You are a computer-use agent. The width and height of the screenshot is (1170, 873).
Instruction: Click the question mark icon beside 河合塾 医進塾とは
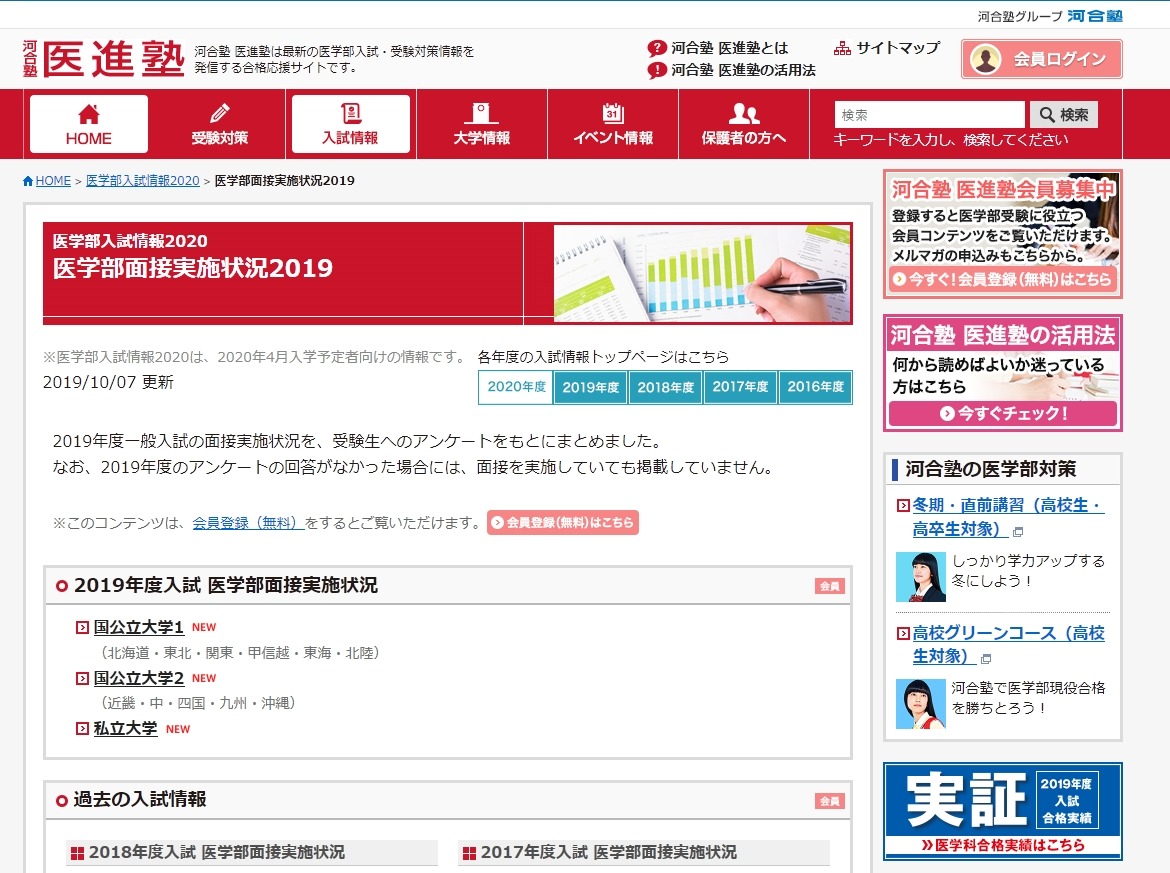tap(655, 46)
